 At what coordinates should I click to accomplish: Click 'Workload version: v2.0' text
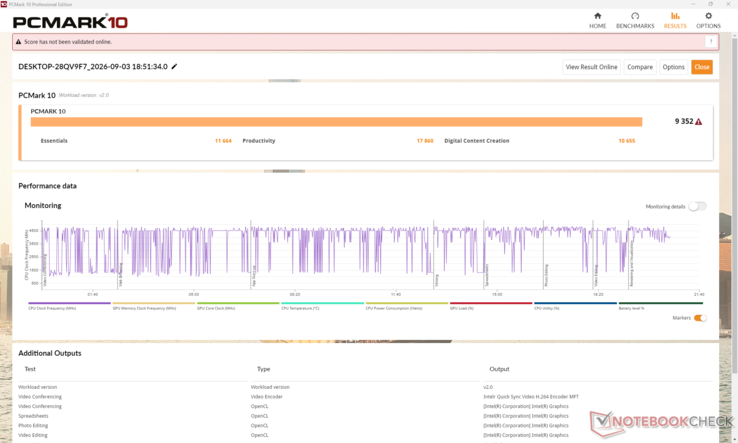coord(84,95)
